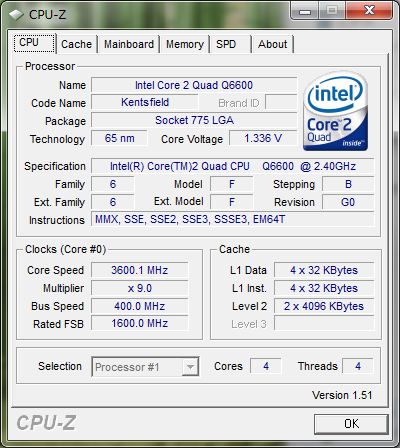The image size is (400, 448).
Task: Switch to the CPU tab
Action: (x=34, y=43)
